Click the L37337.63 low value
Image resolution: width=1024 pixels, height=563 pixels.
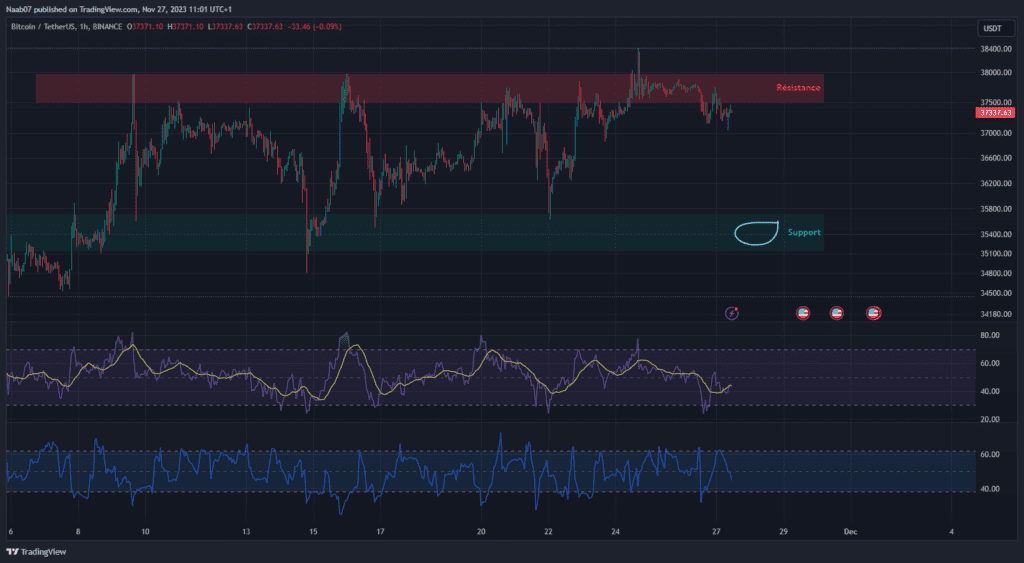[x=225, y=27]
